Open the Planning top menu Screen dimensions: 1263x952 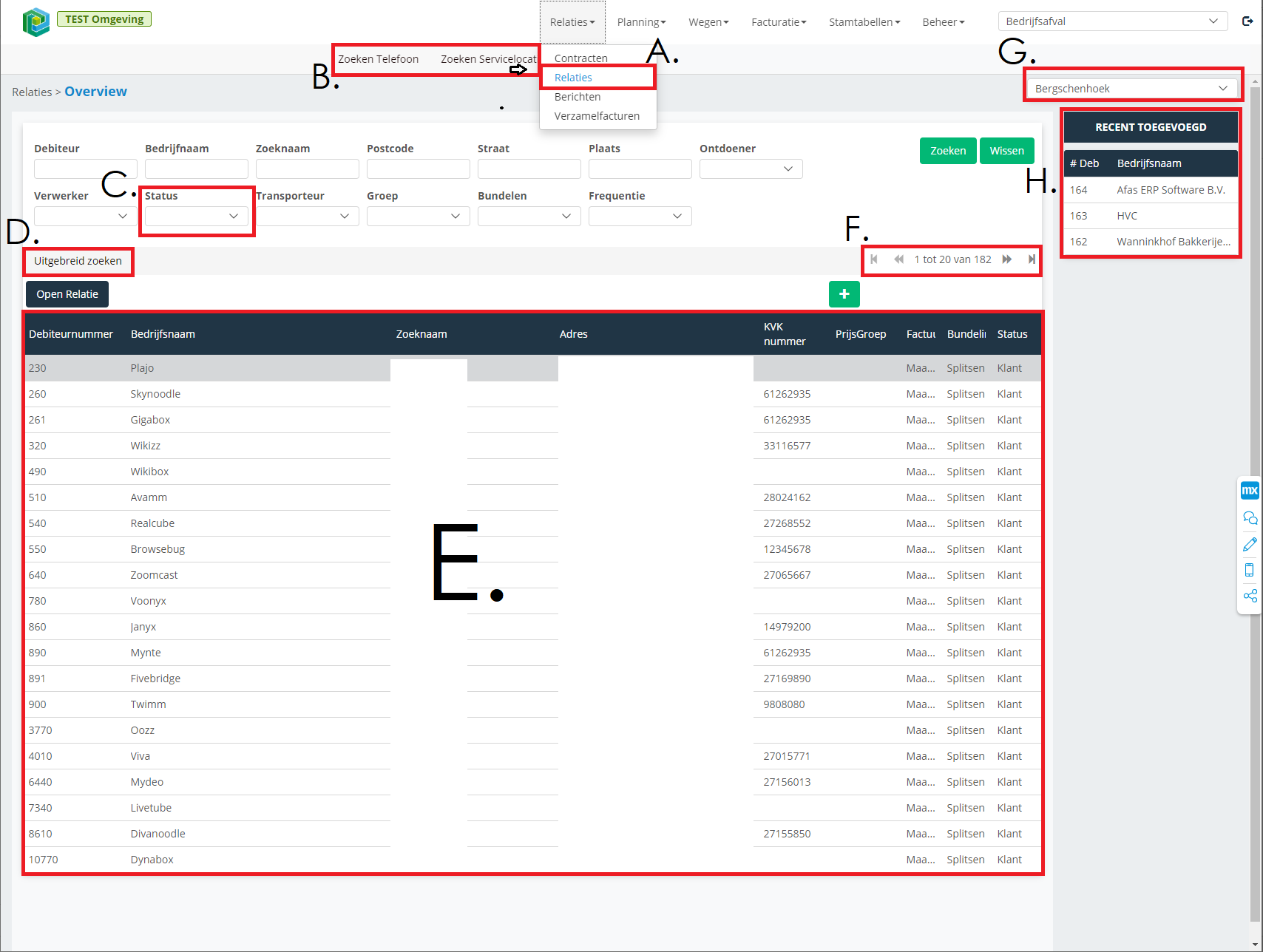pyautogui.click(x=641, y=22)
